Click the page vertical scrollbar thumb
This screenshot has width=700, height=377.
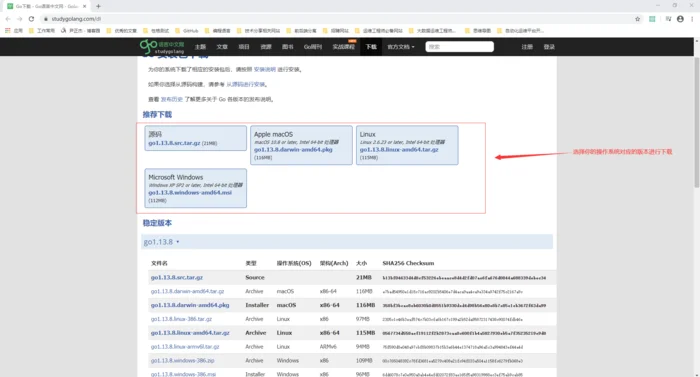(x=696, y=123)
